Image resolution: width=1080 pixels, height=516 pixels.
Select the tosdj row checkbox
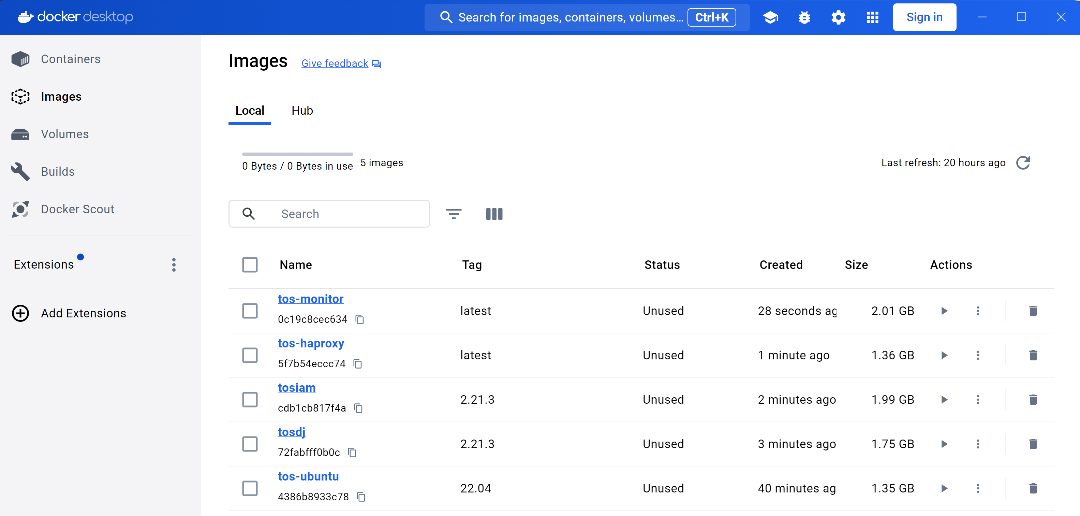click(250, 444)
